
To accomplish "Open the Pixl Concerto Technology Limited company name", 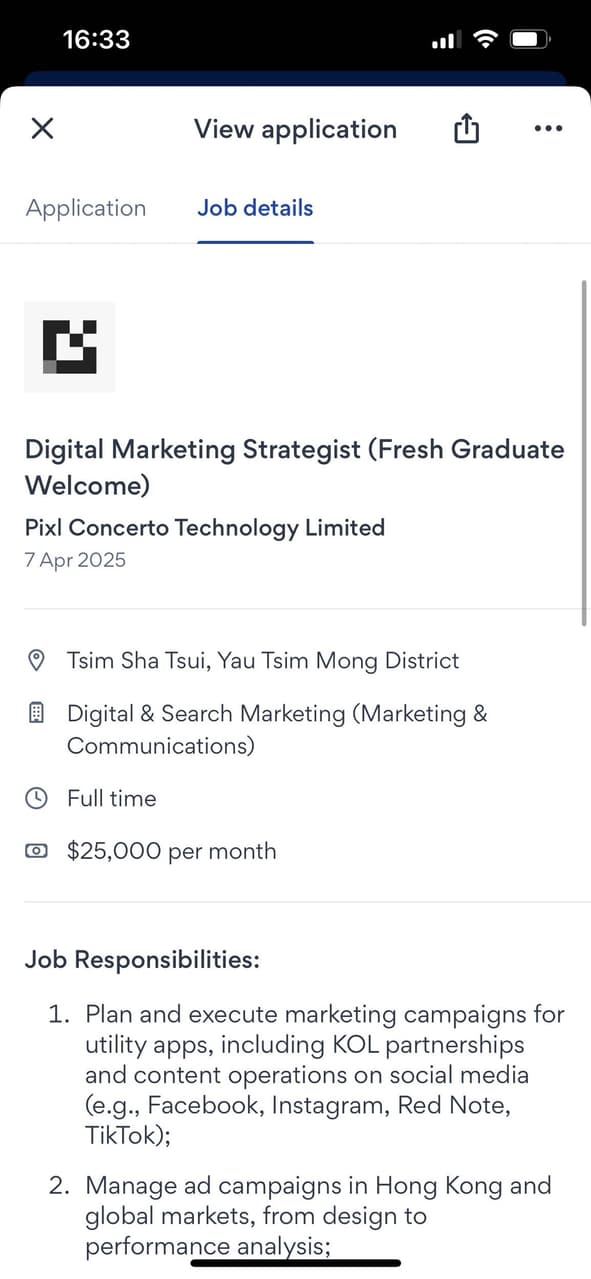I will coord(204,527).
